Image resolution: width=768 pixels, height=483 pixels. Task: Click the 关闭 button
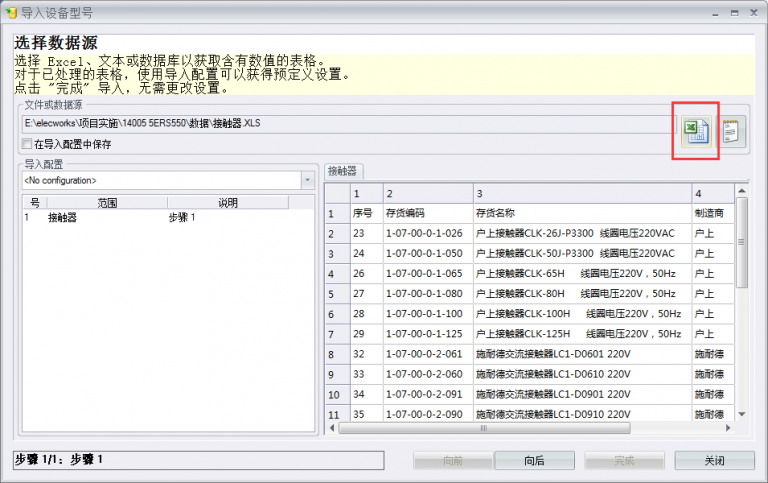pos(714,460)
